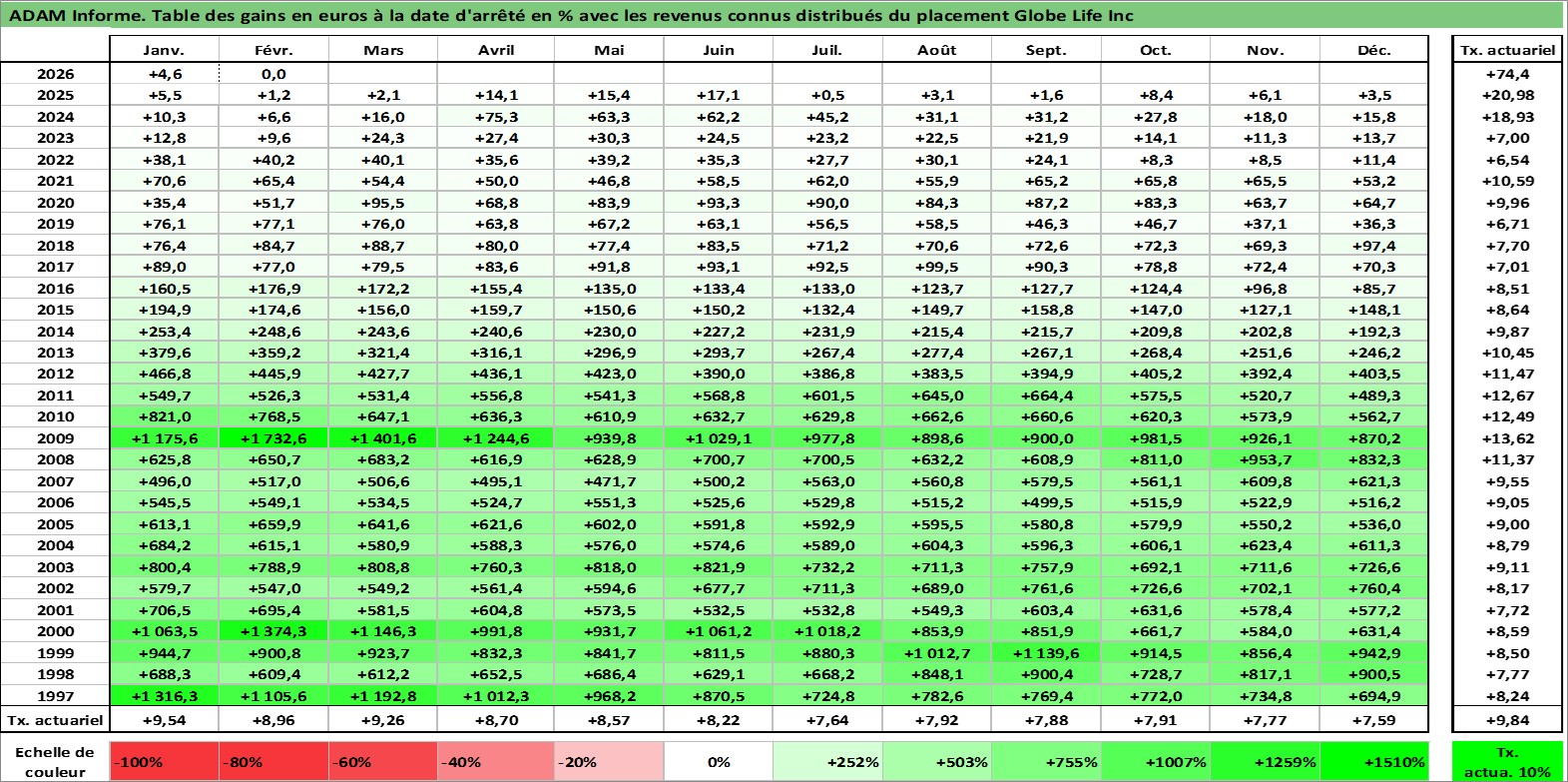Click the Tx. actuariel row label at bottom
The width and height of the screenshot is (1568, 782).
(x=56, y=720)
